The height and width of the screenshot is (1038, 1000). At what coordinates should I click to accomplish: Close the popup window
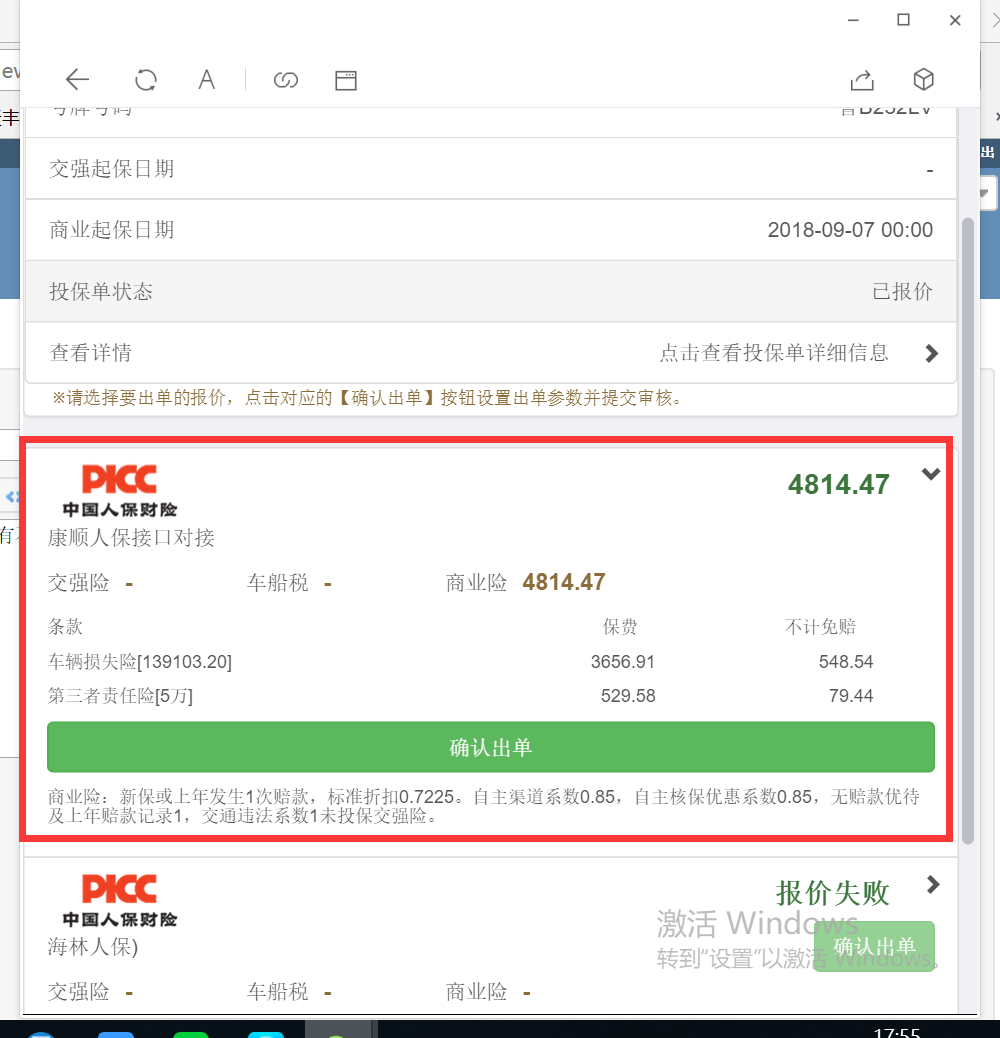[x=955, y=21]
